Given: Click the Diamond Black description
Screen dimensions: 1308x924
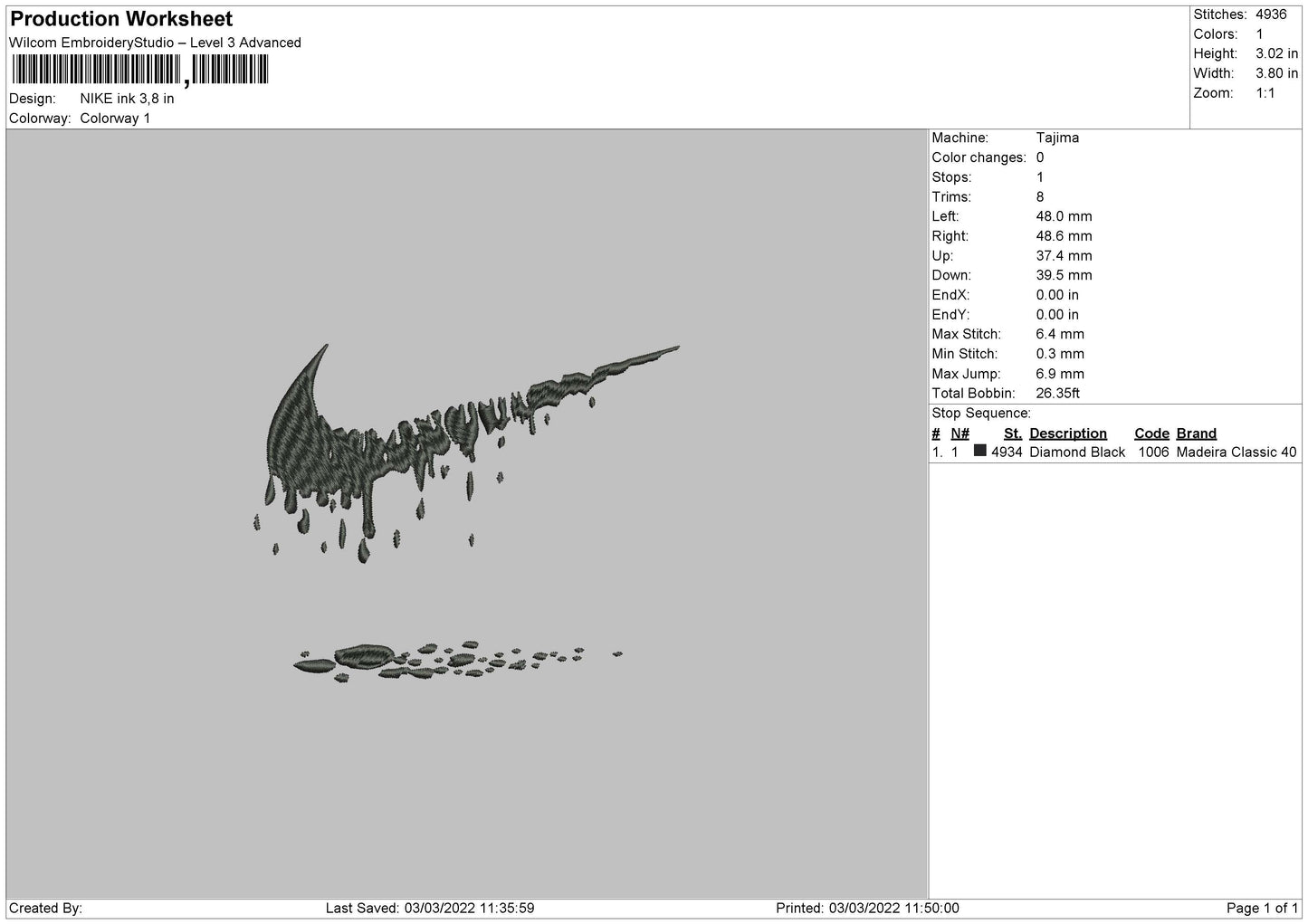Looking at the screenshot, I should (x=1077, y=452).
